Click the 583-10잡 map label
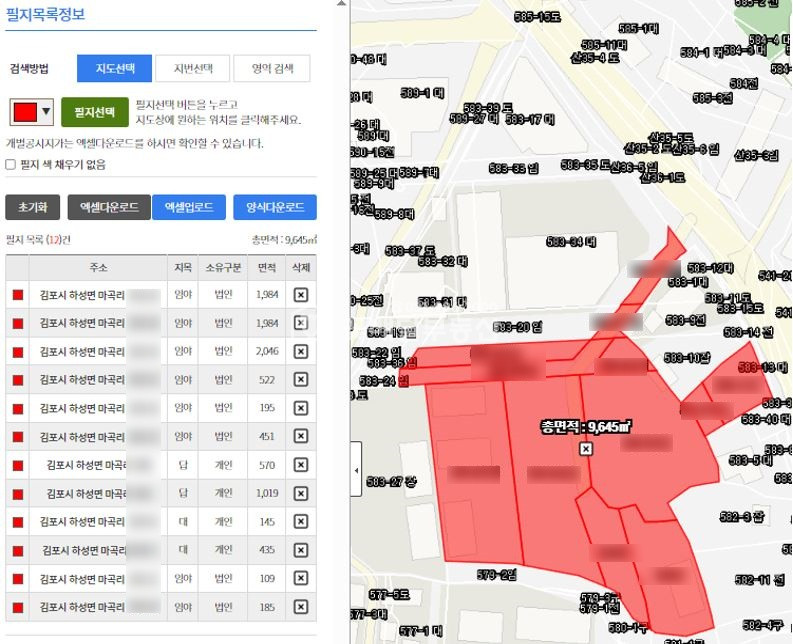 pyautogui.click(x=687, y=358)
